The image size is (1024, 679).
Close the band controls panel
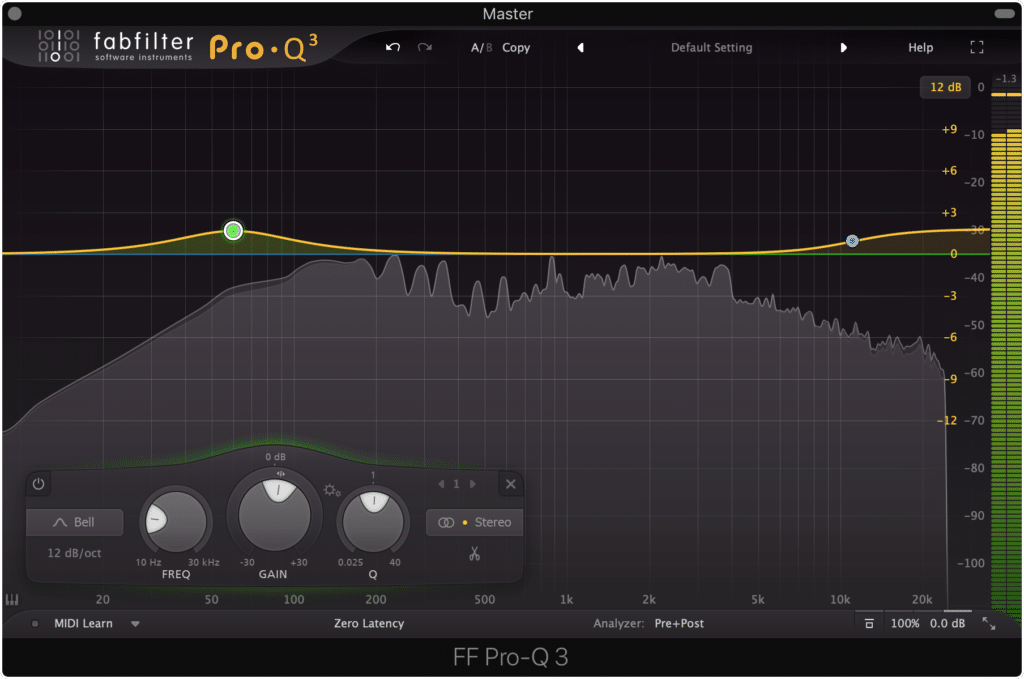[511, 484]
